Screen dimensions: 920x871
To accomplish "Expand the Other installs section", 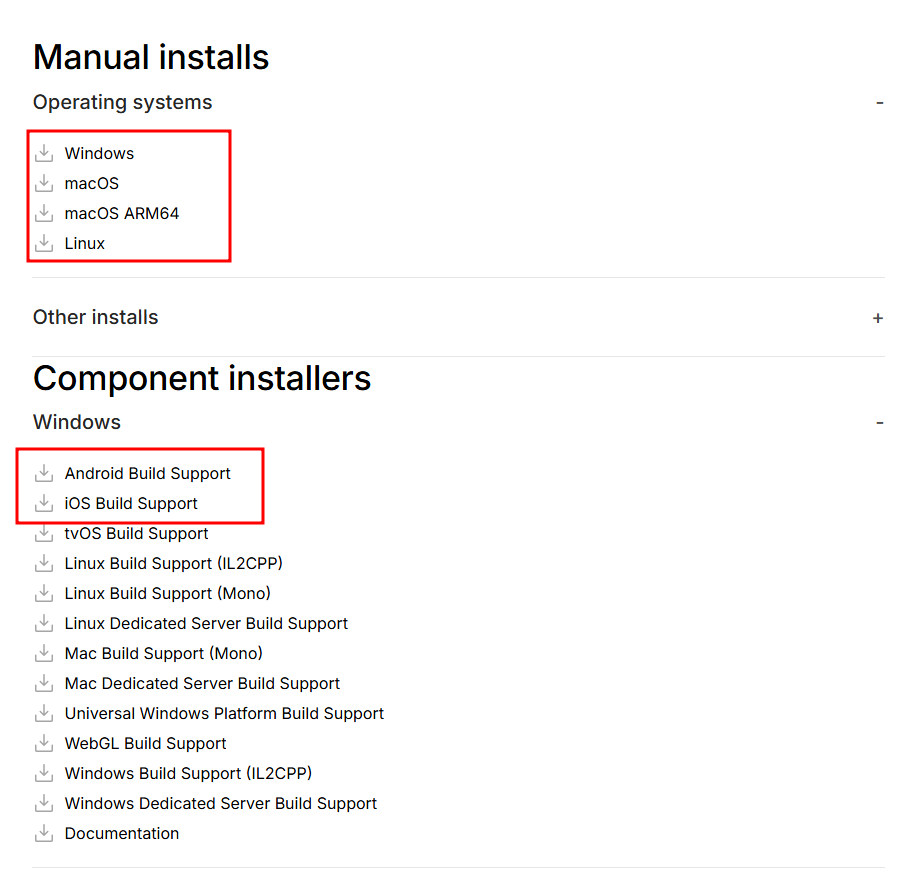I will tap(878, 318).
